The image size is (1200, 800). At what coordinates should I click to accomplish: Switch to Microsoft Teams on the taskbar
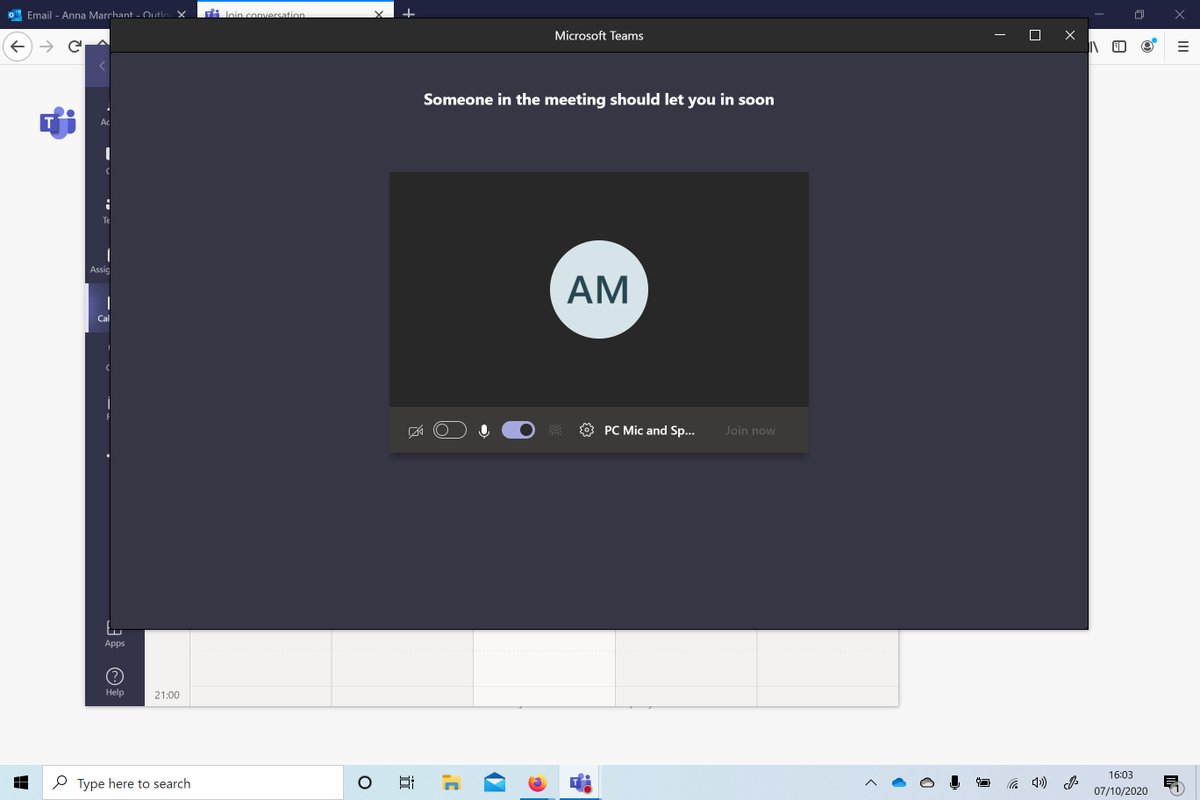[x=580, y=783]
